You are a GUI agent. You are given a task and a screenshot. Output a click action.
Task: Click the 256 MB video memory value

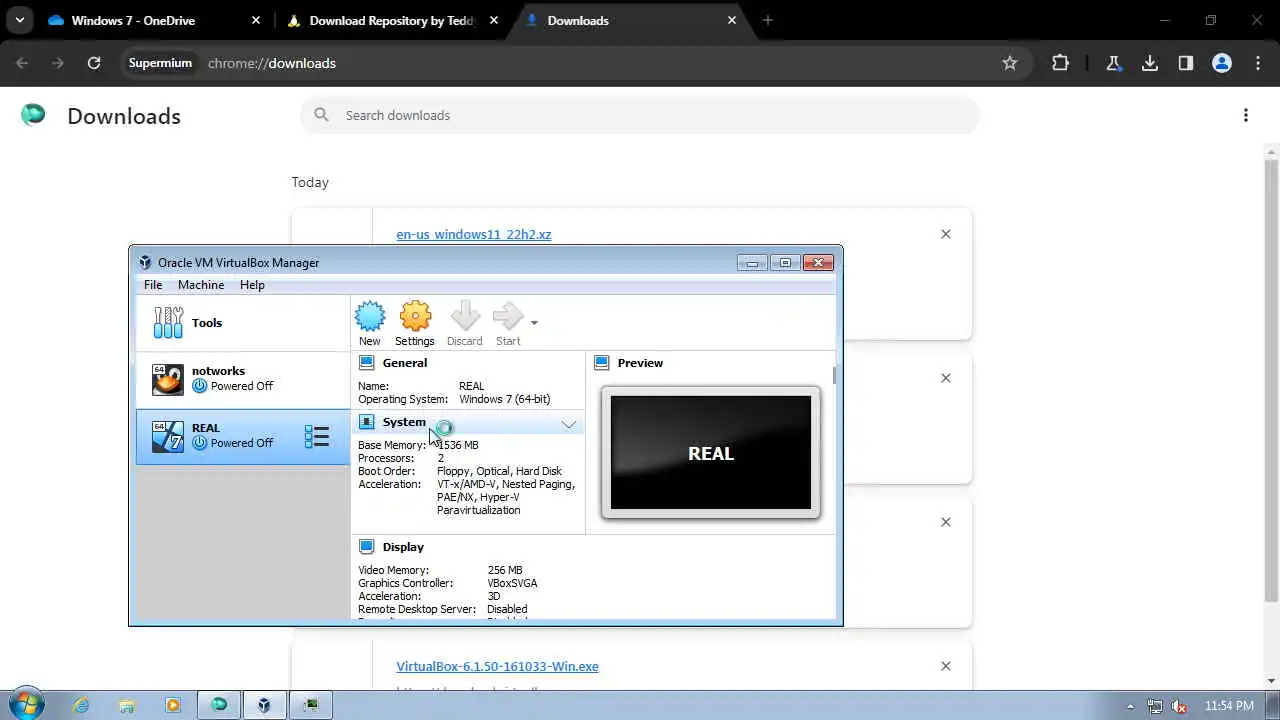[505, 570]
